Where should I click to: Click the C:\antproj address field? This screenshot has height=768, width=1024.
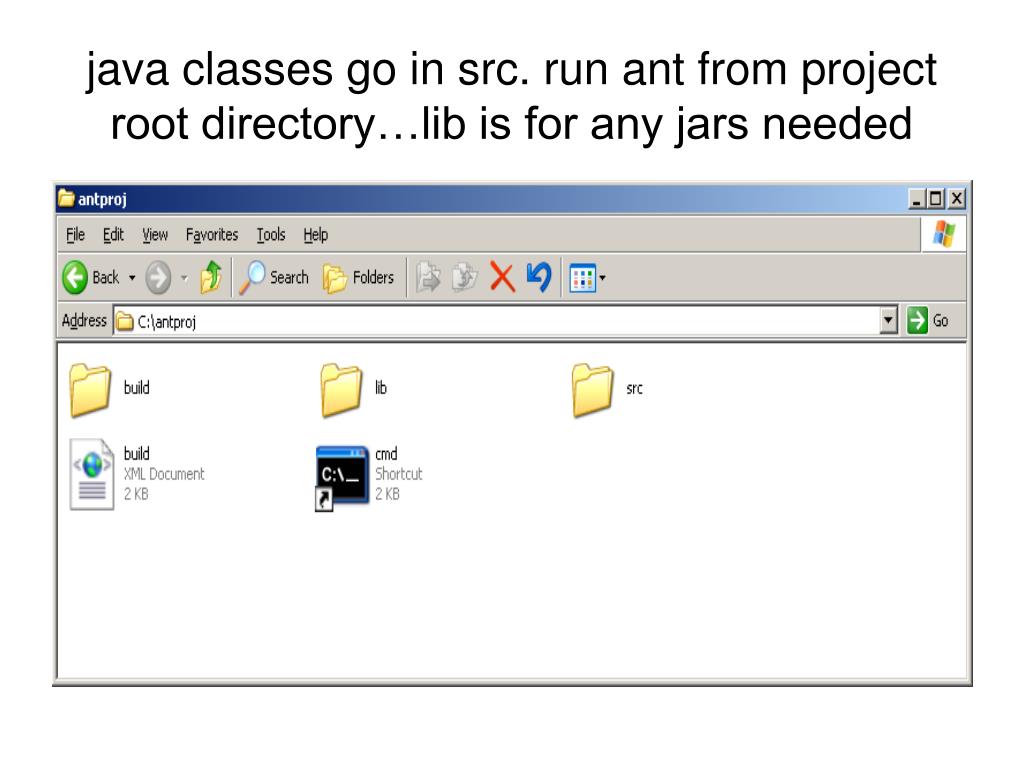[496, 321]
